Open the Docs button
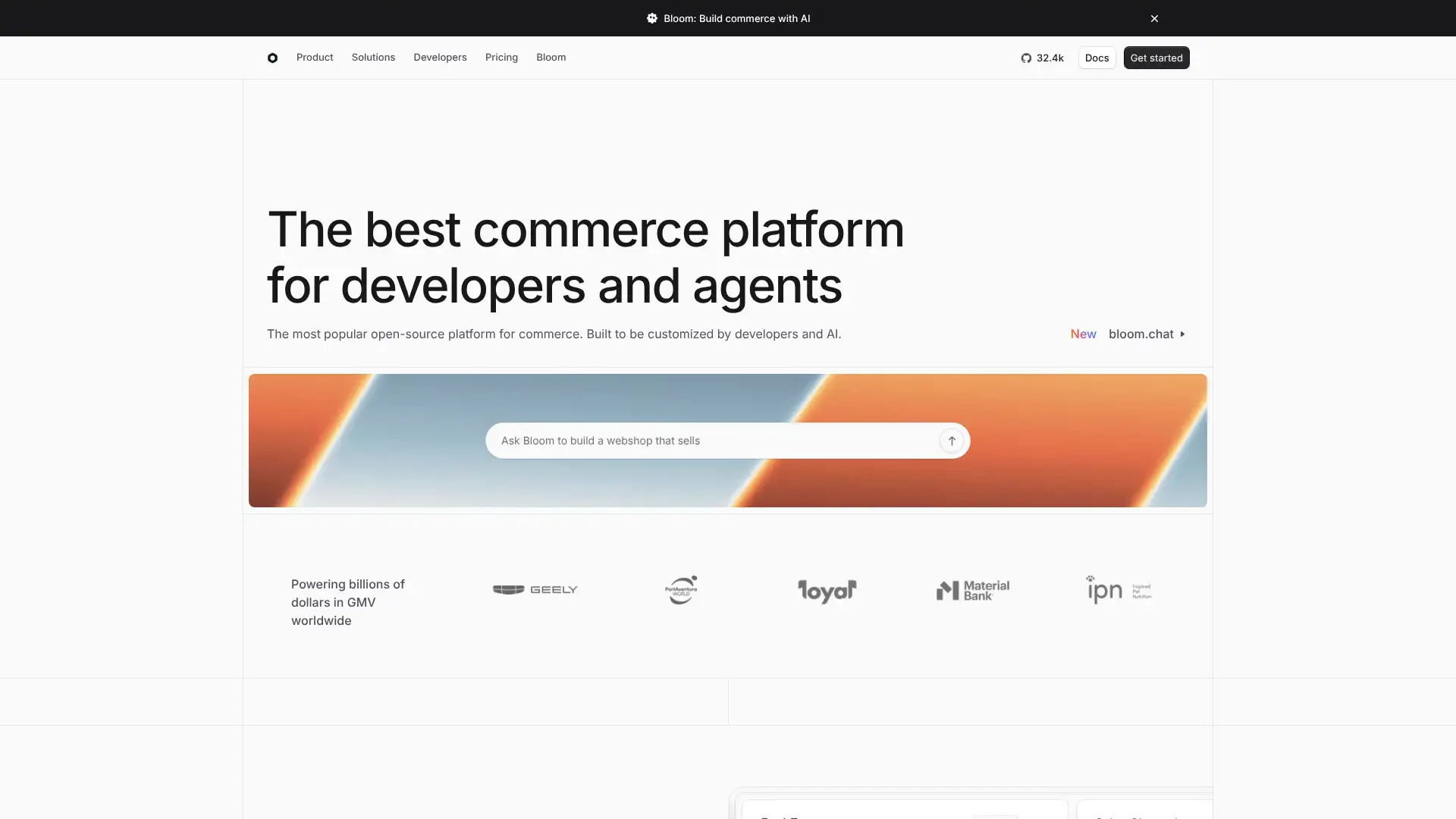This screenshot has height=819, width=1456. (x=1097, y=58)
